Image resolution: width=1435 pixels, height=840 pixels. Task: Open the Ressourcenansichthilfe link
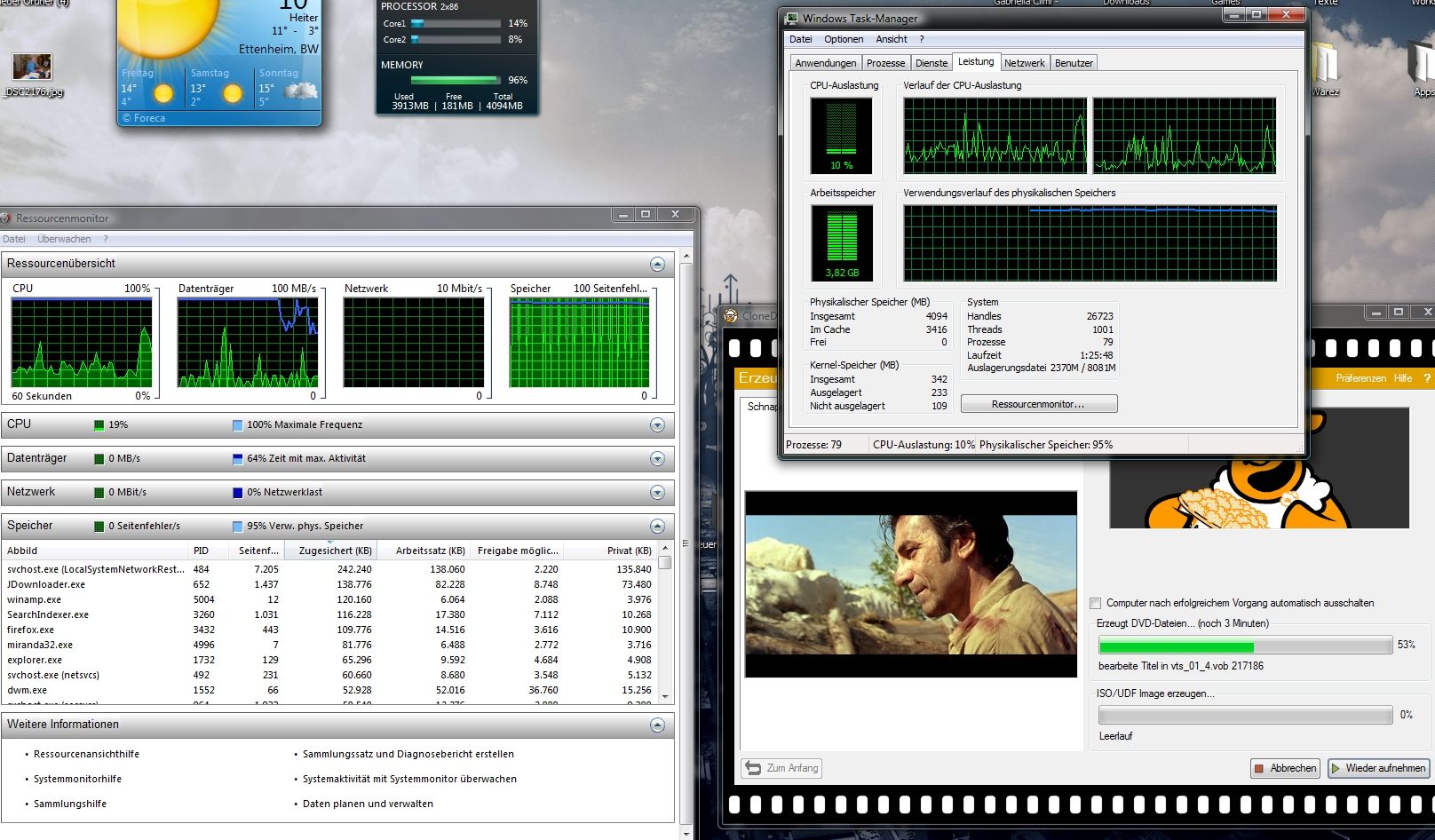click(86, 754)
